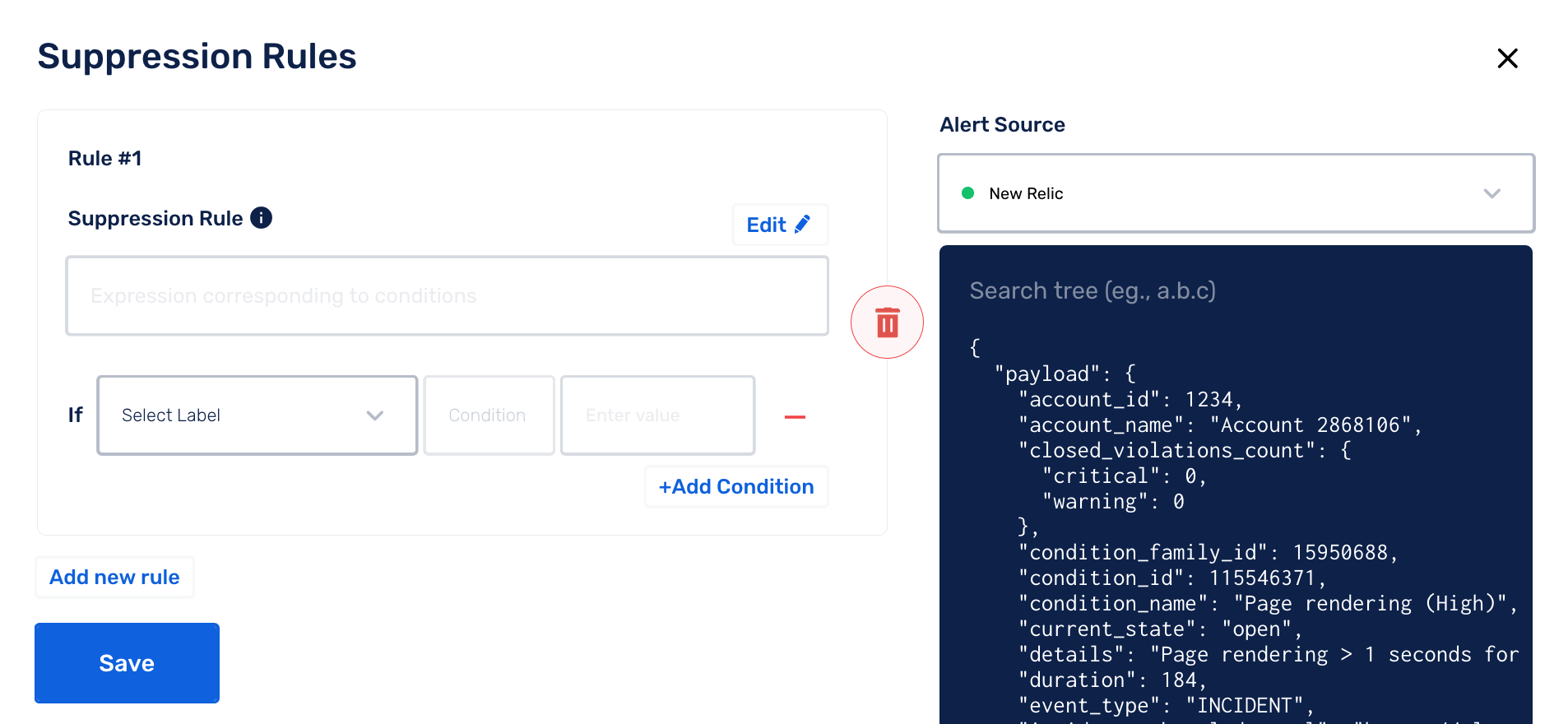
Task: Click the green New Relic status dot
Action: [x=968, y=193]
